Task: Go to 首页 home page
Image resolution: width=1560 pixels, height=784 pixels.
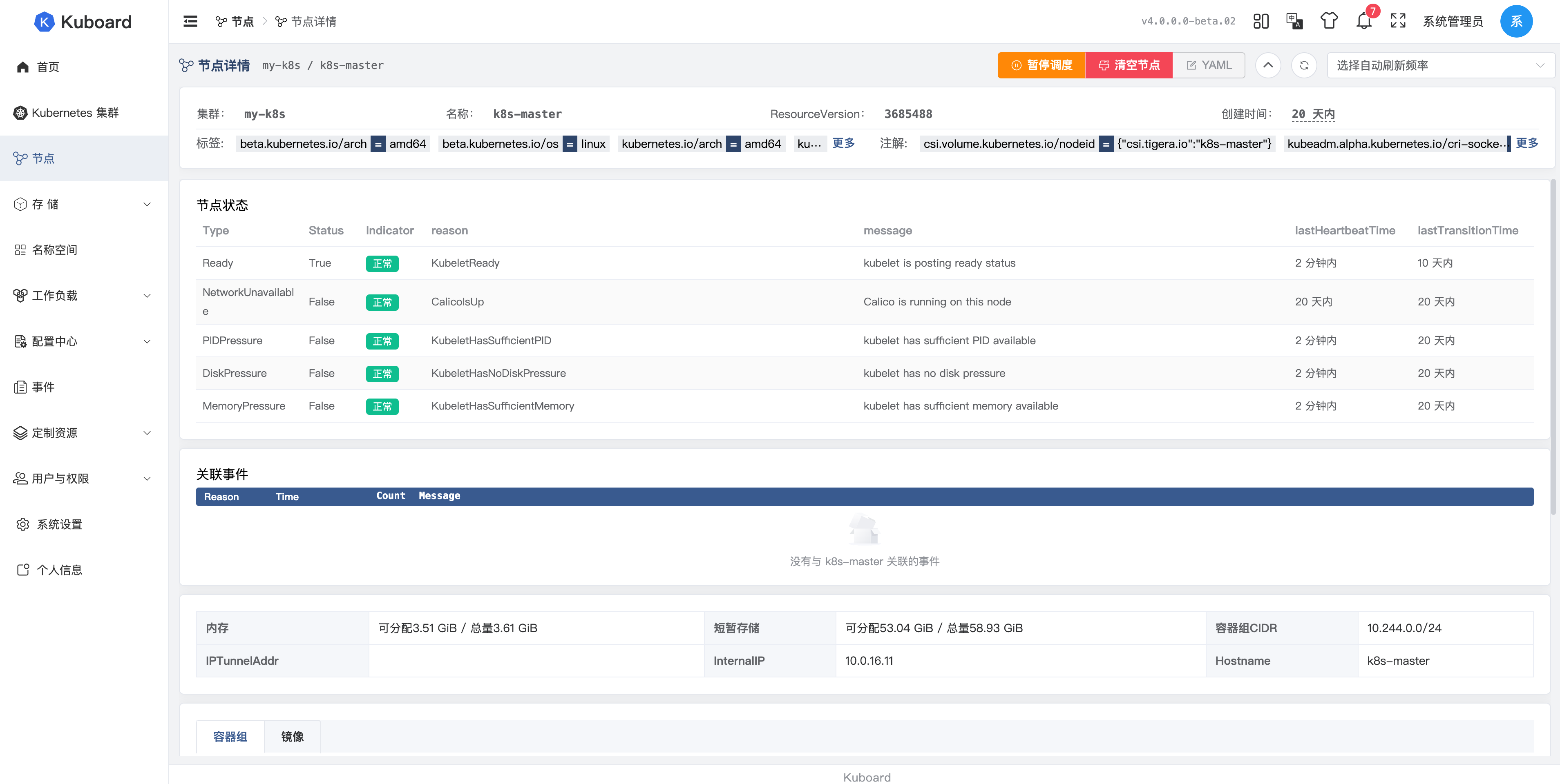Action: pos(84,67)
